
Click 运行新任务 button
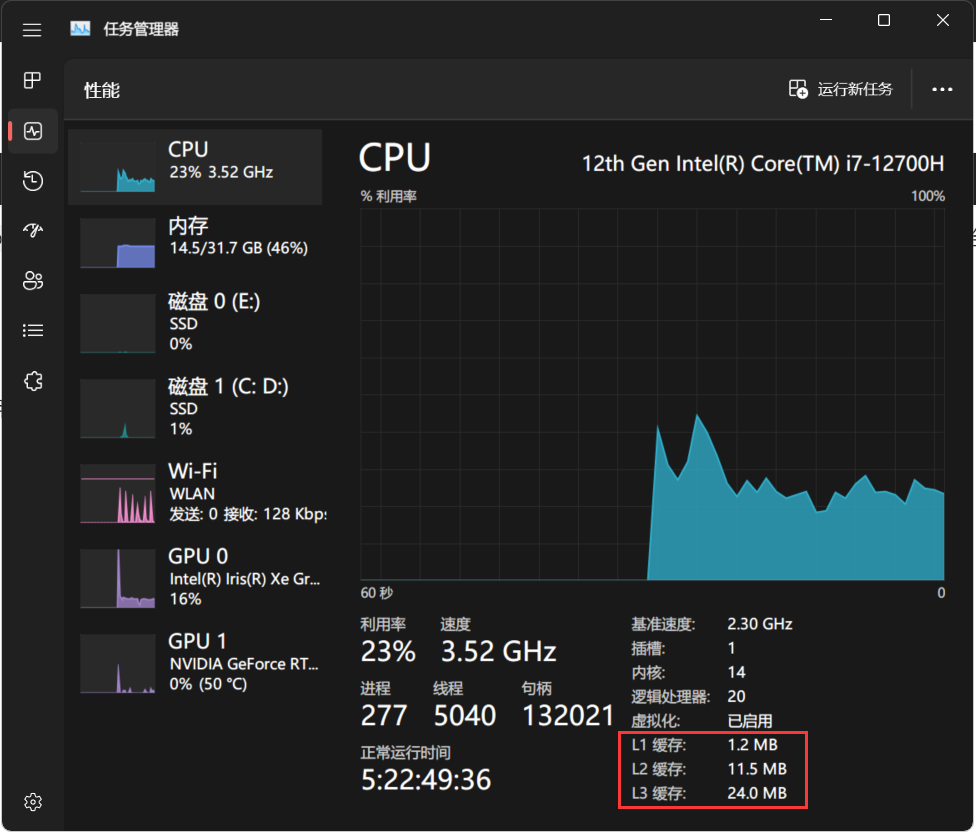(x=840, y=89)
